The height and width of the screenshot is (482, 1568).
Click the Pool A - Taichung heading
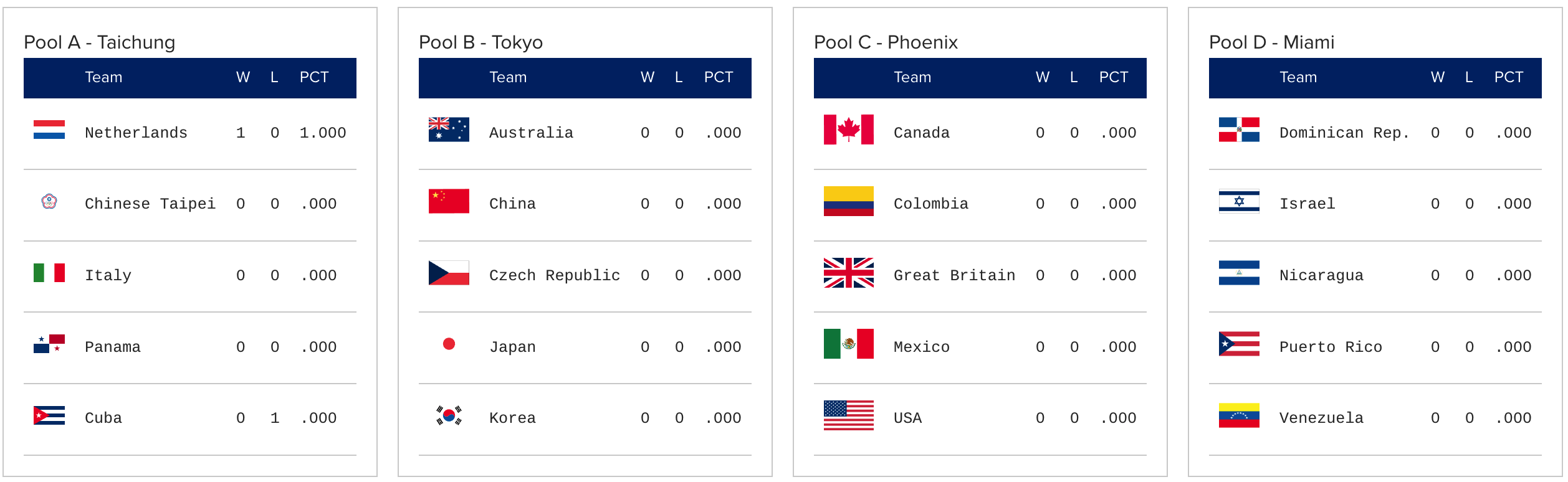pyautogui.click(x=100, y=42)
